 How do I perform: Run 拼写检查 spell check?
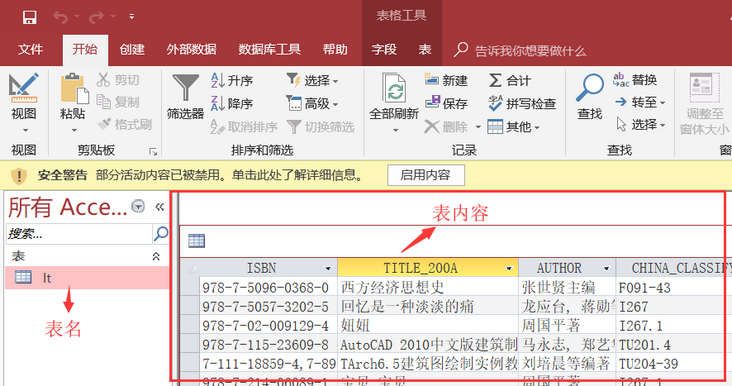coord(521,103)
